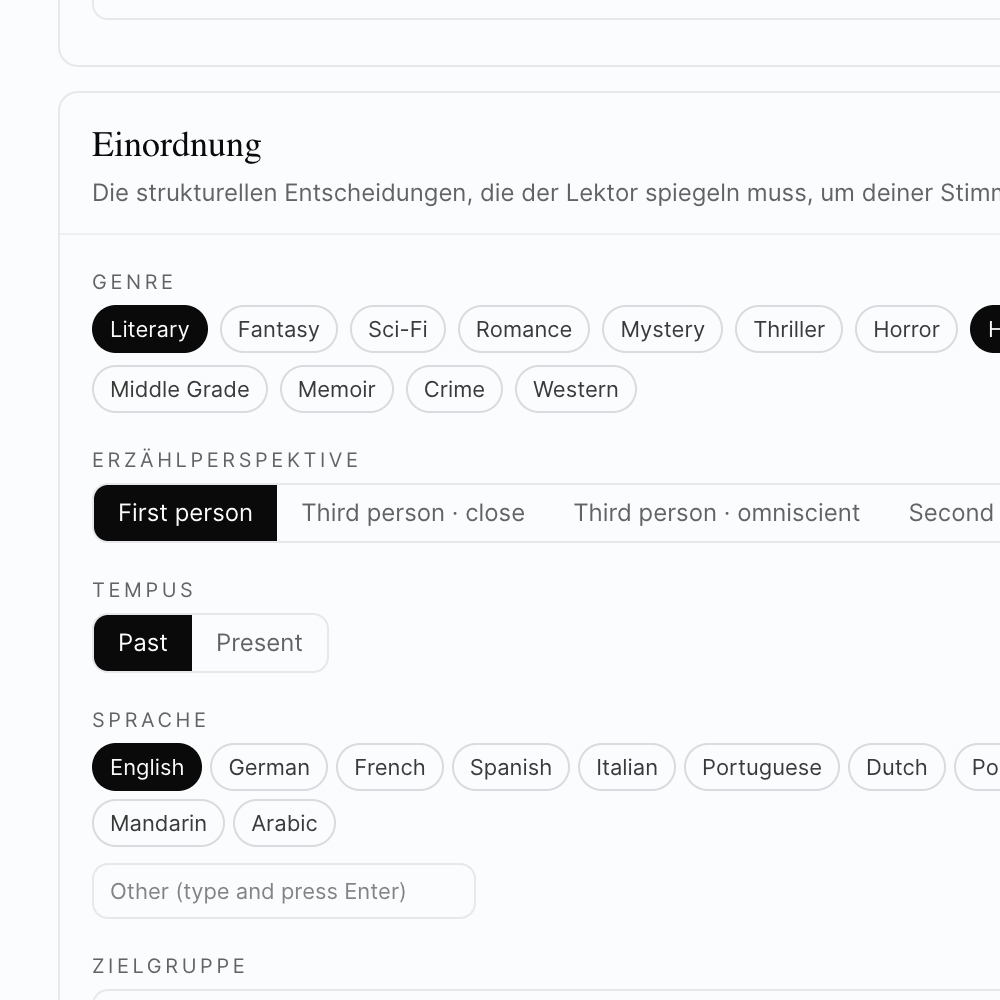This screenshot has height=1000, width=1000.
Task: Add Horror to selected genres
Action: pyautogui.click(x=905, y=329)
